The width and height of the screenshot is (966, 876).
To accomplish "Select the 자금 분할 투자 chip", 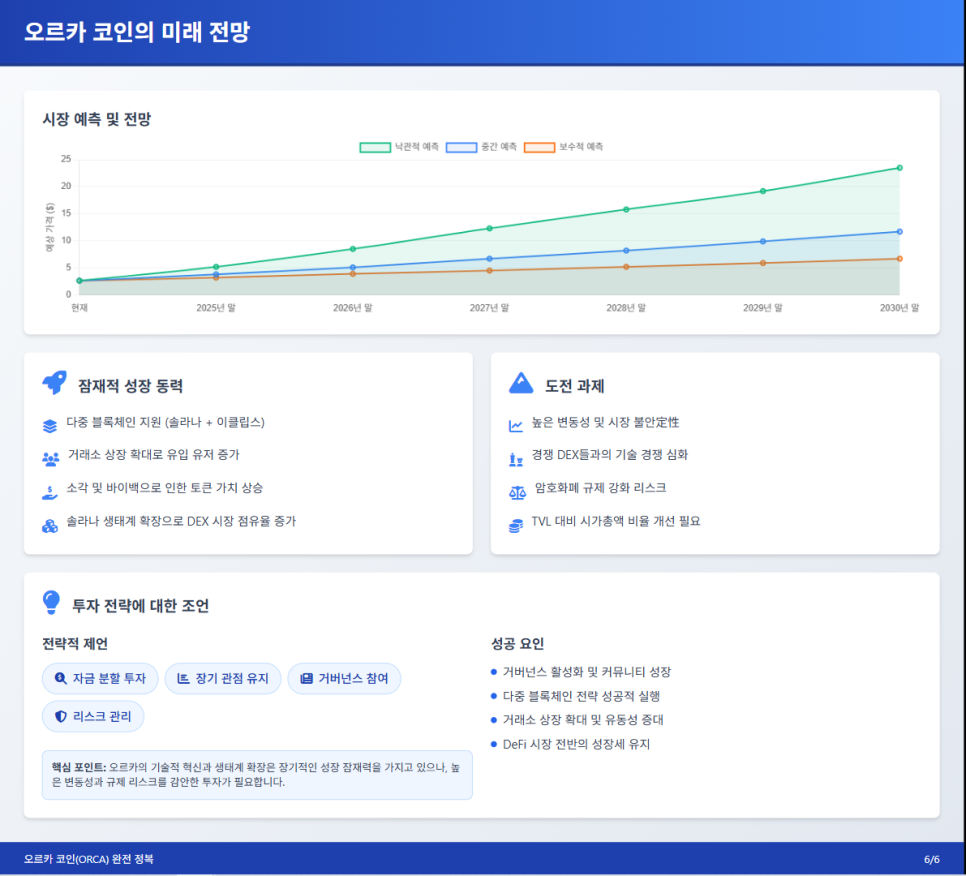I will coord(100,678).
